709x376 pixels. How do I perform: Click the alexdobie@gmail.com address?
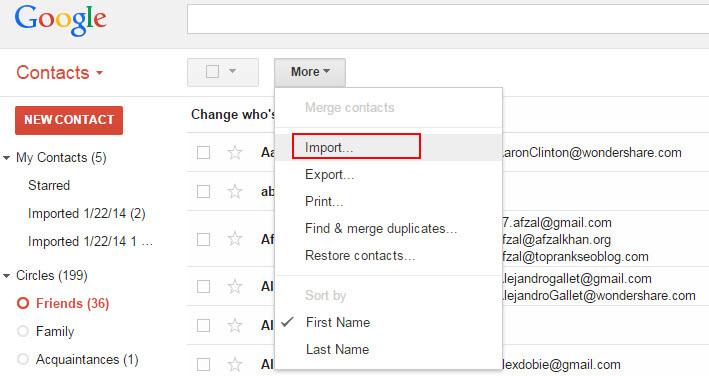point(561,364)
